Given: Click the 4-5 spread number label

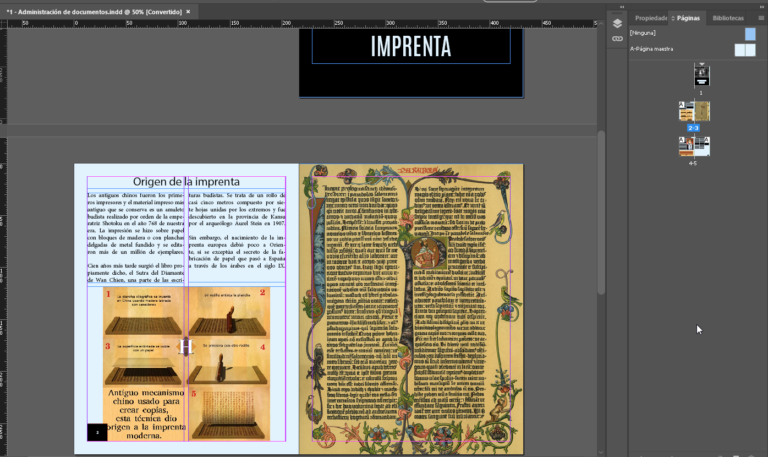Looking at the screenshot, I should [x=693, y=163].
